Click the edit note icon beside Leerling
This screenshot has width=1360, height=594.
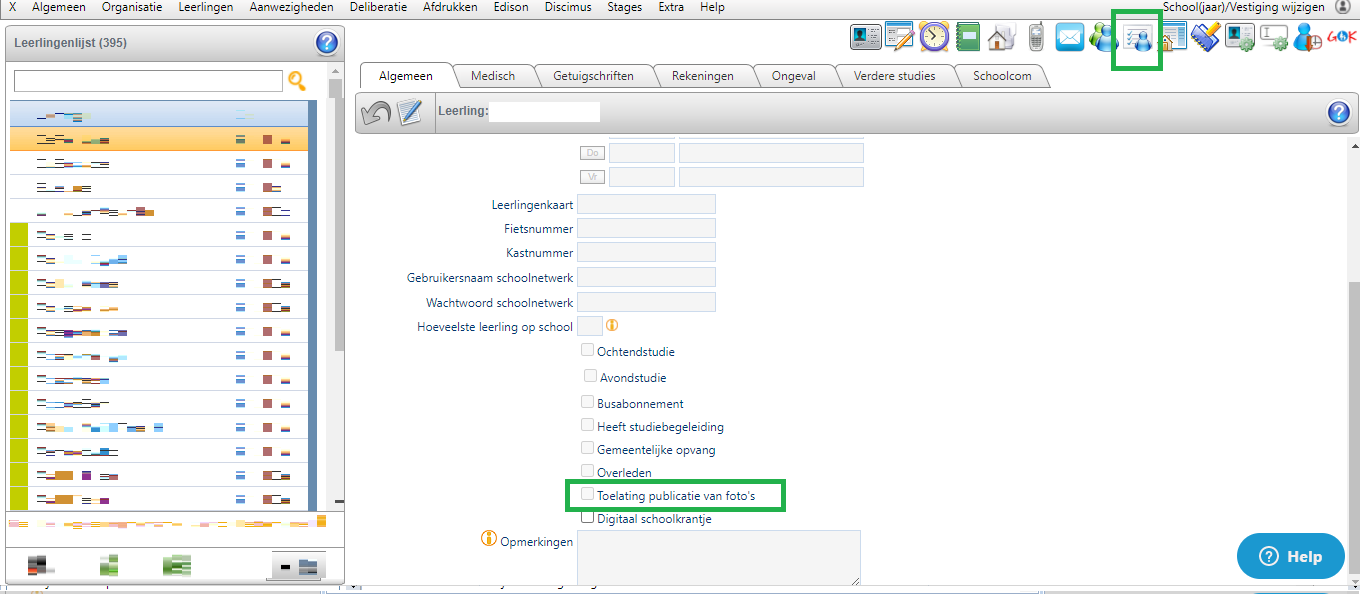coord(410,112)
